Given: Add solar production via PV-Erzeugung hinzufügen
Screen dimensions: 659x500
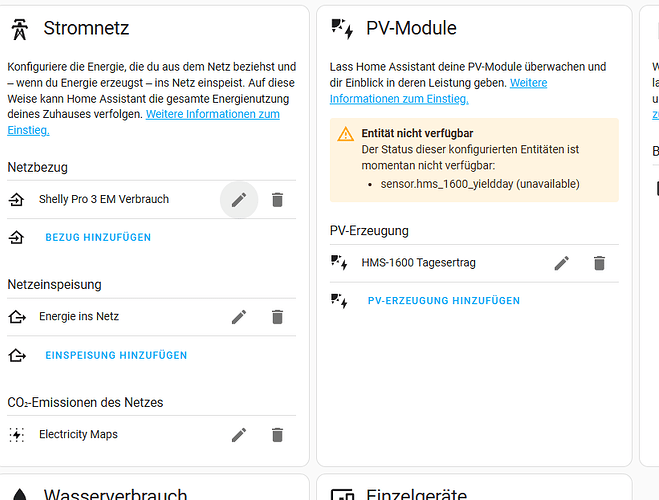Looking at the screenshot, I should pyautogui.click(x=444, y=301).
